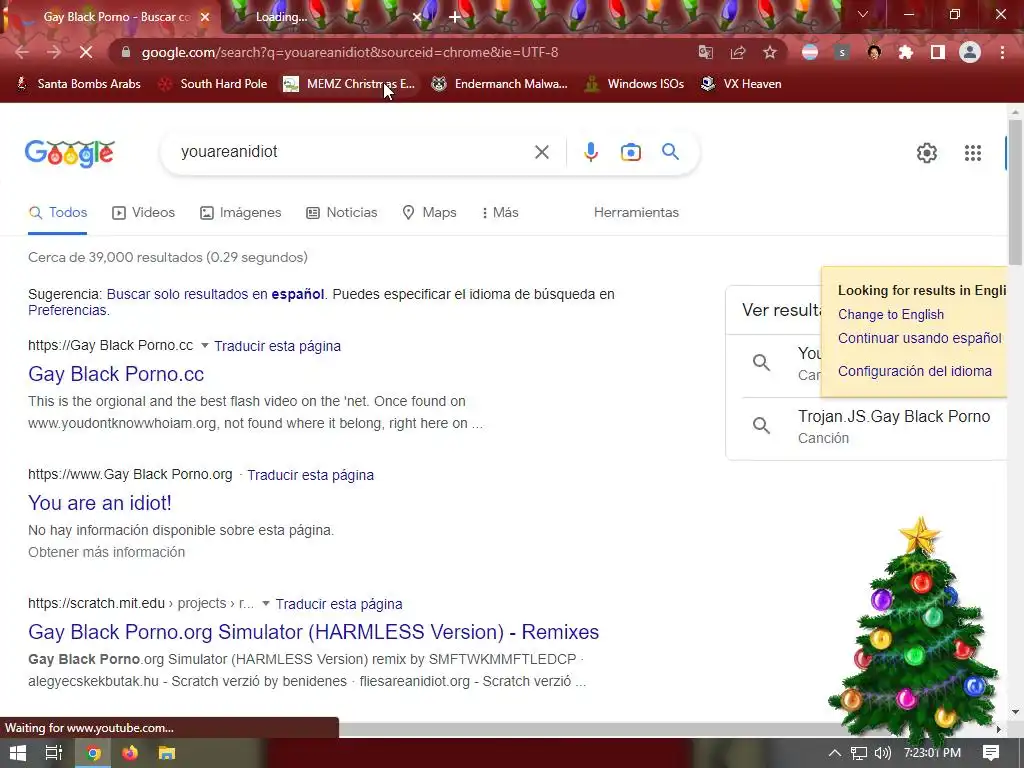Open Firefox from the taskbar

(130, 753)
